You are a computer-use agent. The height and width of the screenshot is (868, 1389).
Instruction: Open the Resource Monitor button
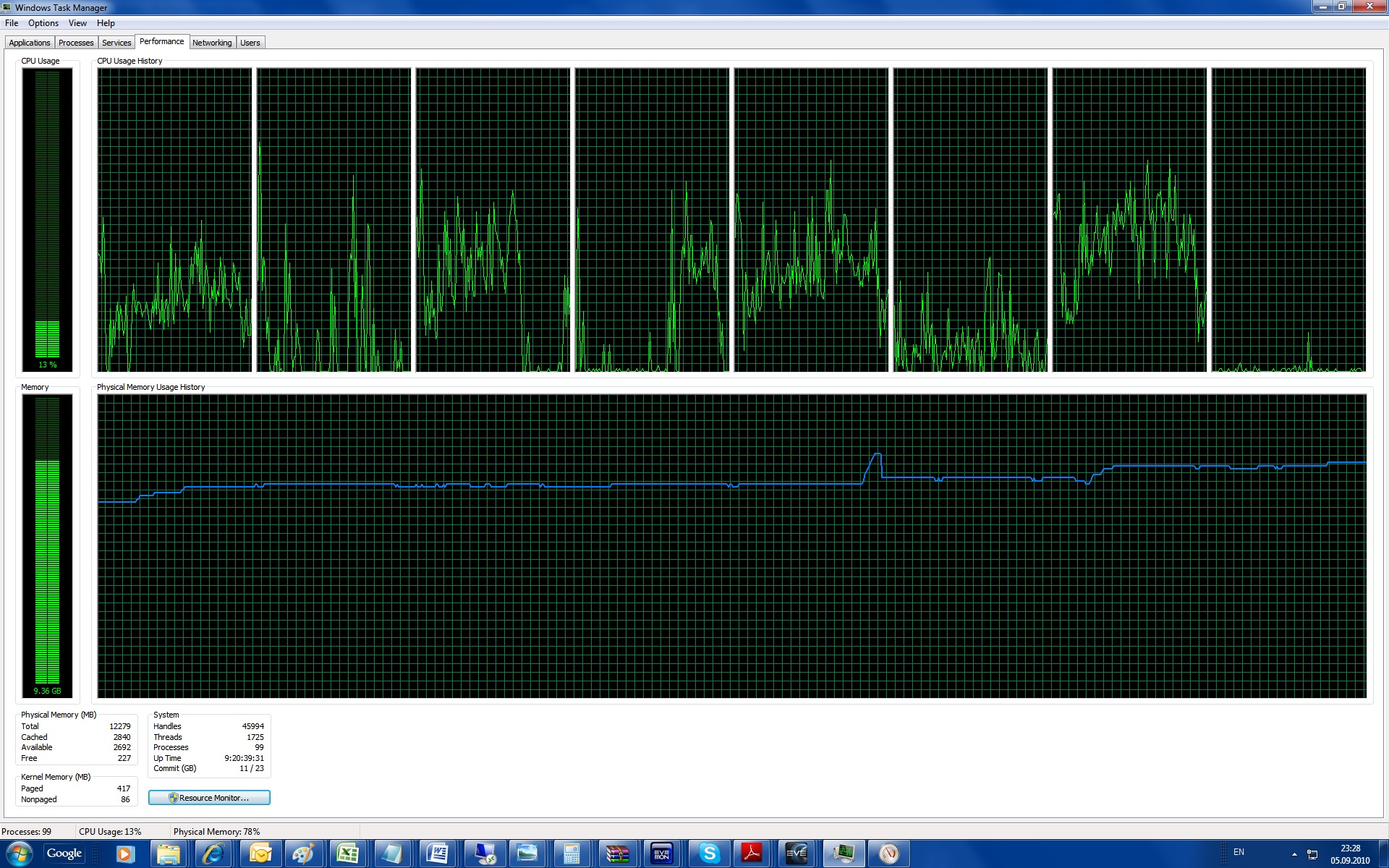pyautogui.click(x=209, y=797)
